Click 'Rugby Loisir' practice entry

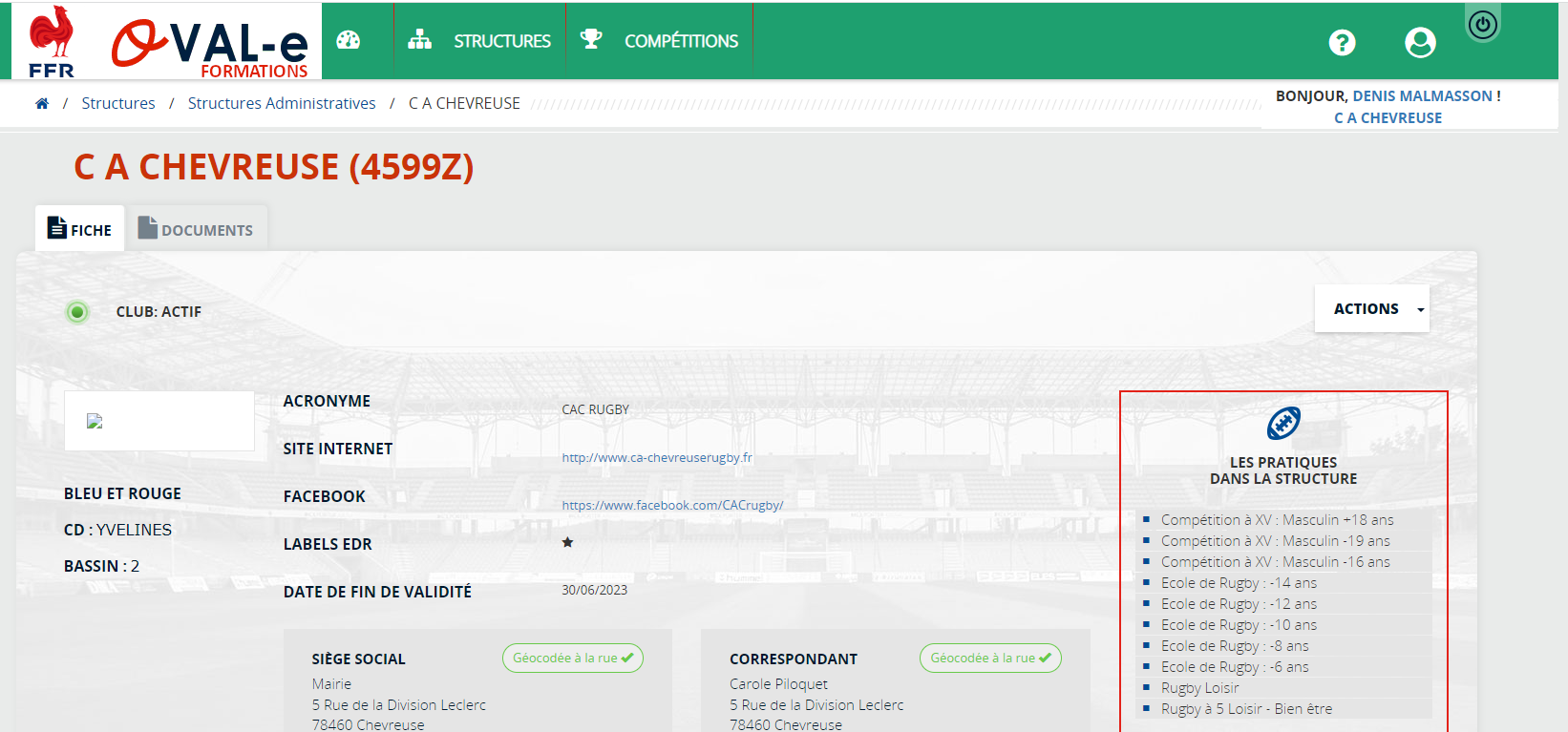(1199, 688)
